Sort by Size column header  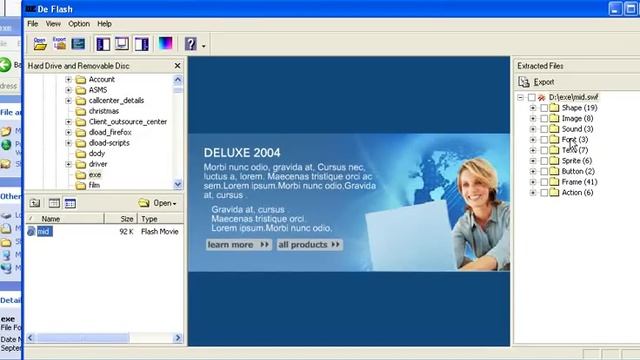(x=121, y=219)
